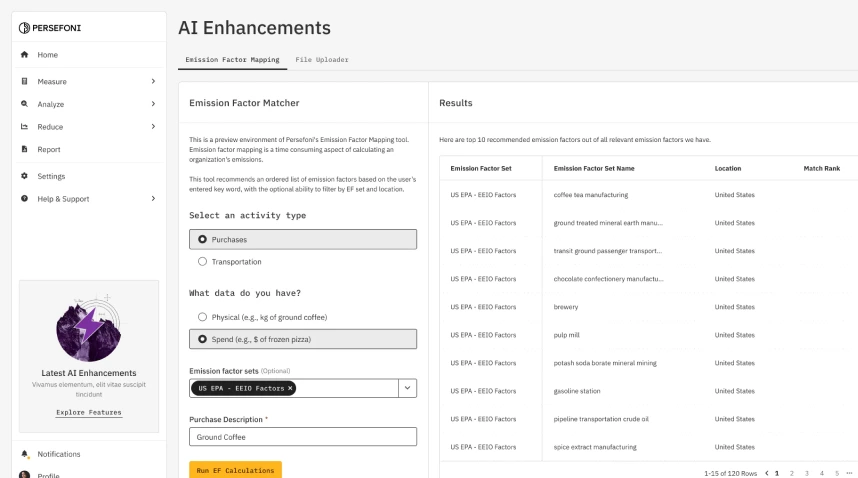Click the Reduce chart icon

point(24,127)
